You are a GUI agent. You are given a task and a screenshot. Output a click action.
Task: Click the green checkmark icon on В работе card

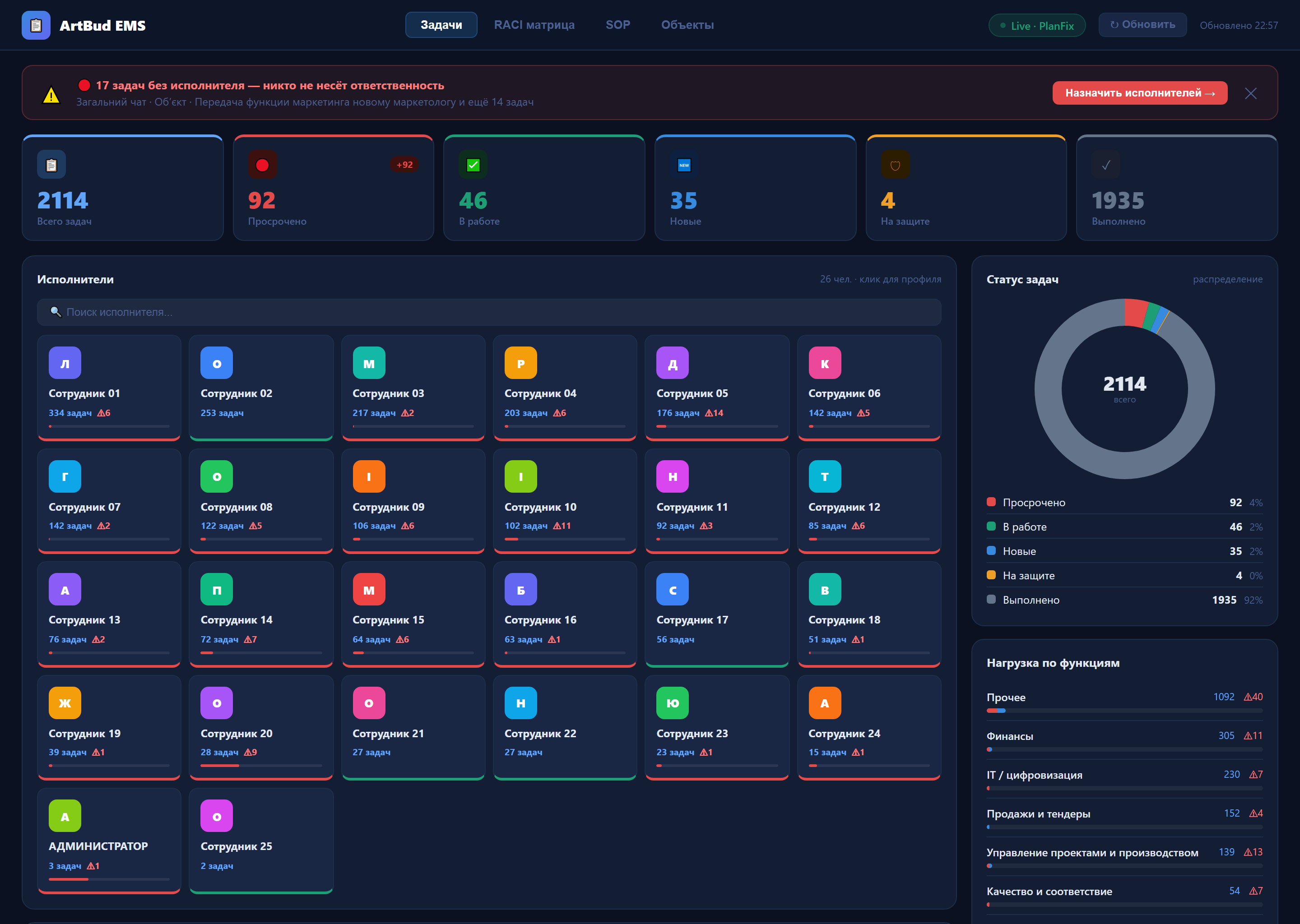(x=473, y=164)
